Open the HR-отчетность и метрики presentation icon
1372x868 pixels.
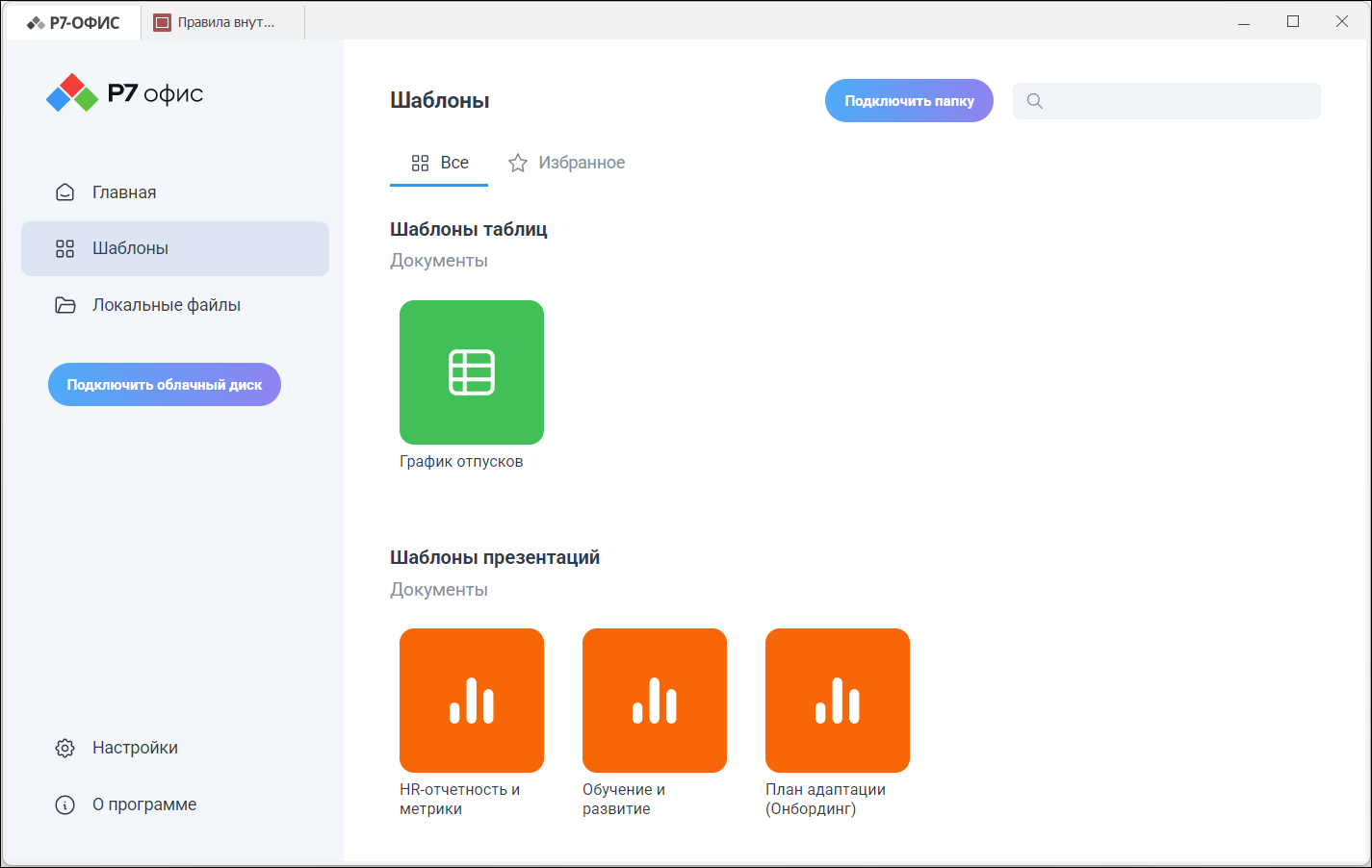[x=472, y=701]
